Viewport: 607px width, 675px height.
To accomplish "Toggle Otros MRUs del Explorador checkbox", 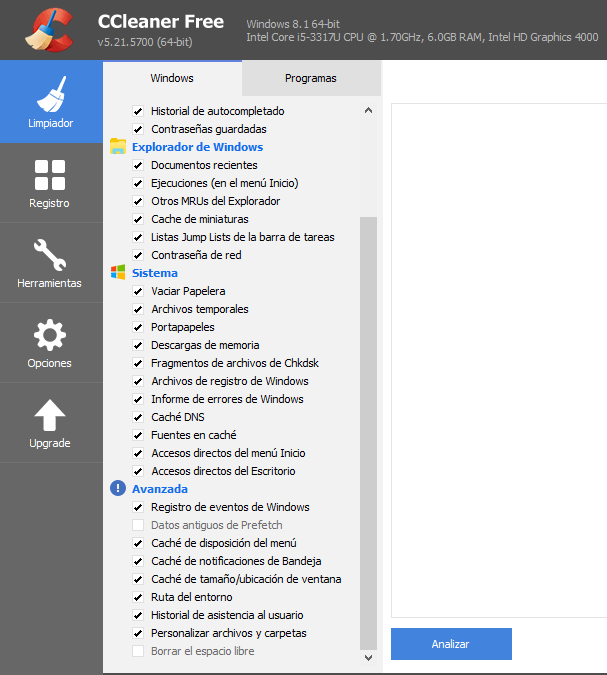I will click(138, 201).
